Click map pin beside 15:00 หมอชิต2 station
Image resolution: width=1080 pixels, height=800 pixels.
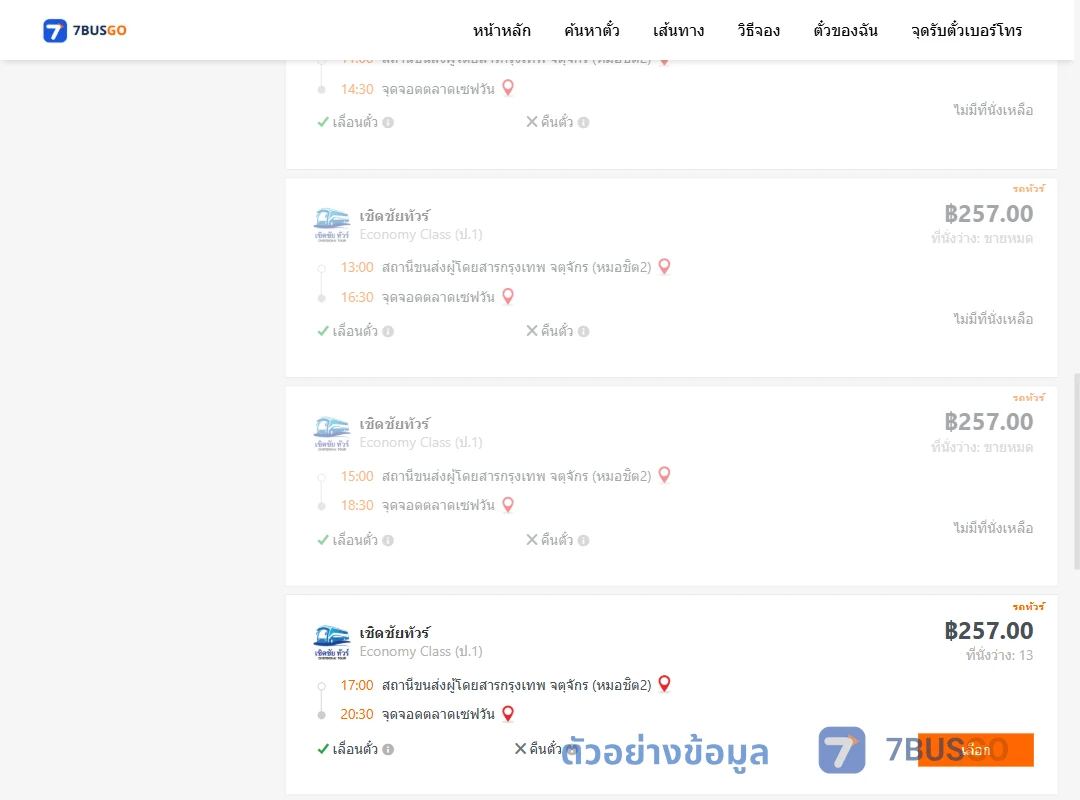pos(665,475)
